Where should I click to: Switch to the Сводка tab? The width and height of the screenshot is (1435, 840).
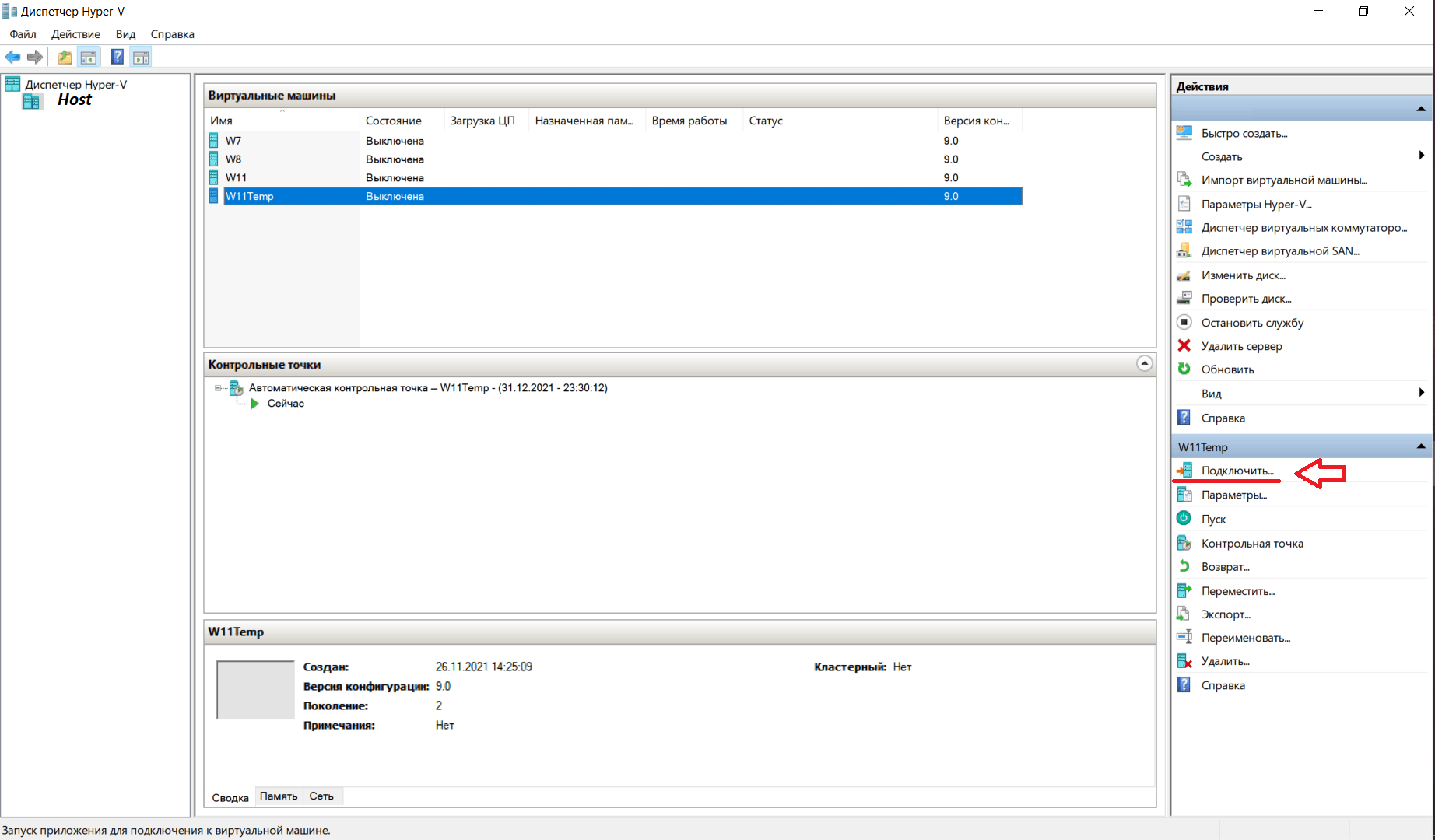pyautogui.click(x=230, y=797)
